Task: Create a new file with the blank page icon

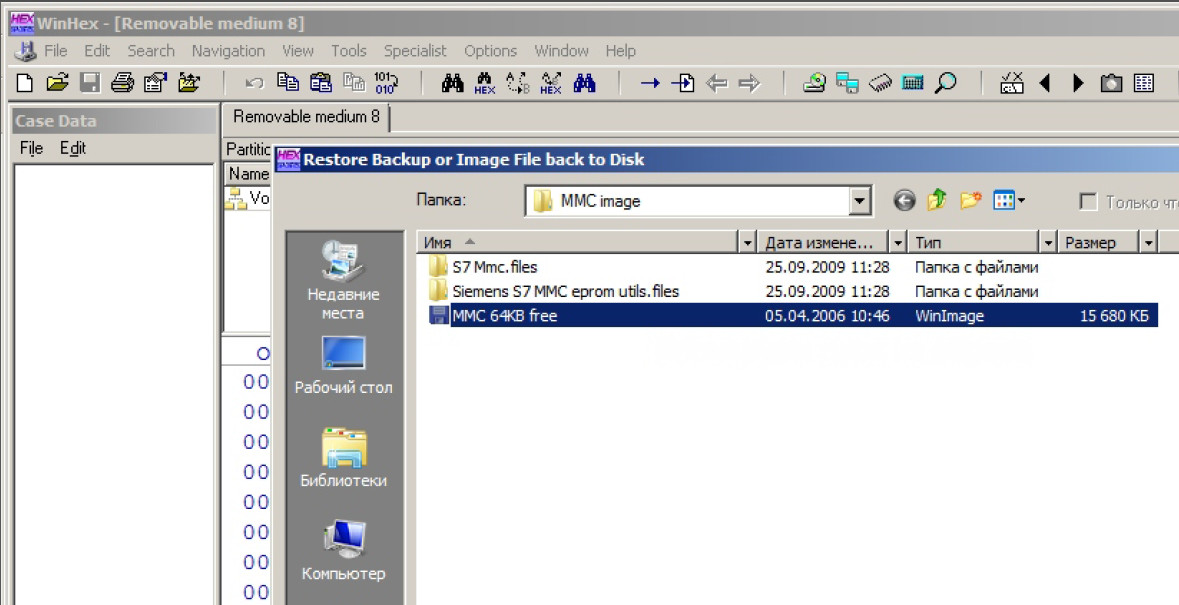Action: (x=24, y=83)
